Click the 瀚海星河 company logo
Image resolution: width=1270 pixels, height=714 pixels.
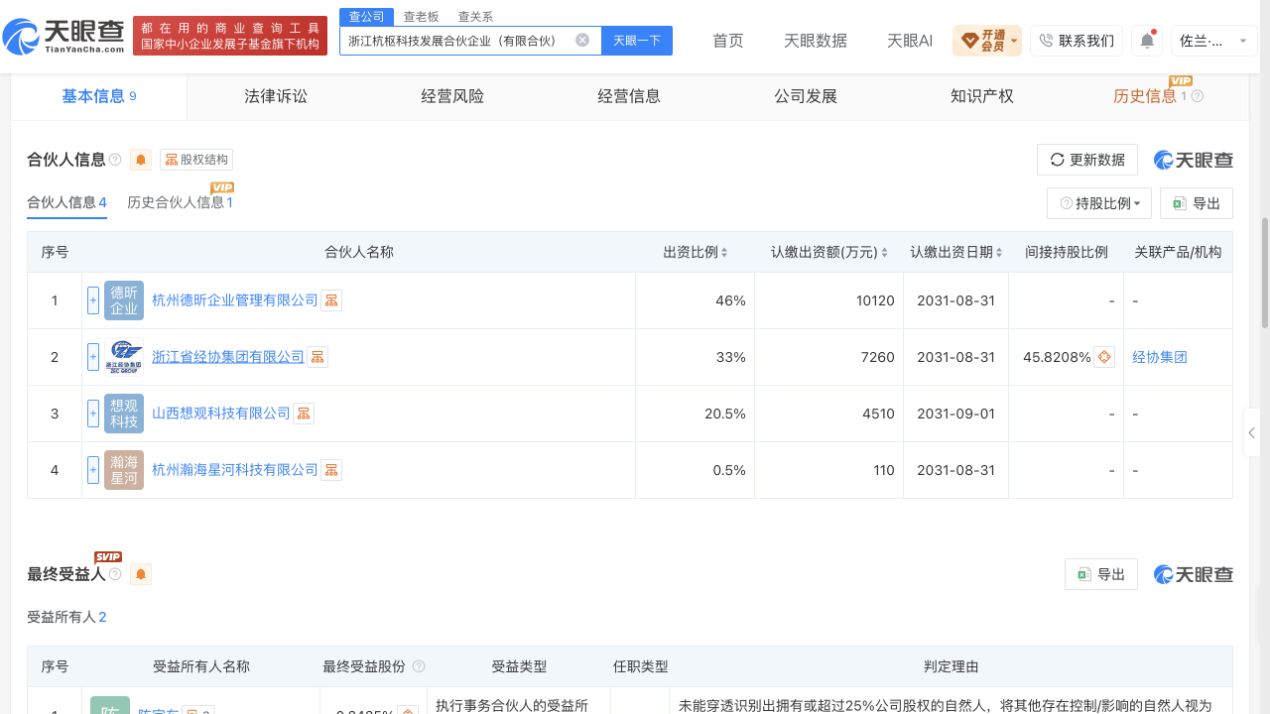click(124, 470)
